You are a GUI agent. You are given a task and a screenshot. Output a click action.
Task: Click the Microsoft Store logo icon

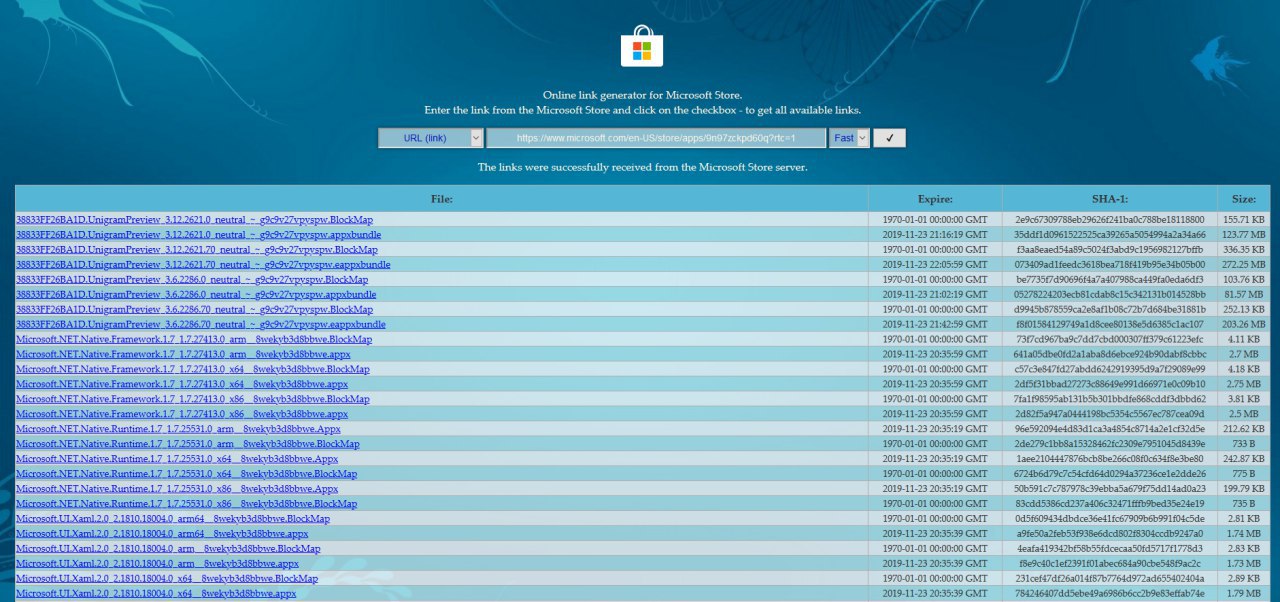(641, 46)
